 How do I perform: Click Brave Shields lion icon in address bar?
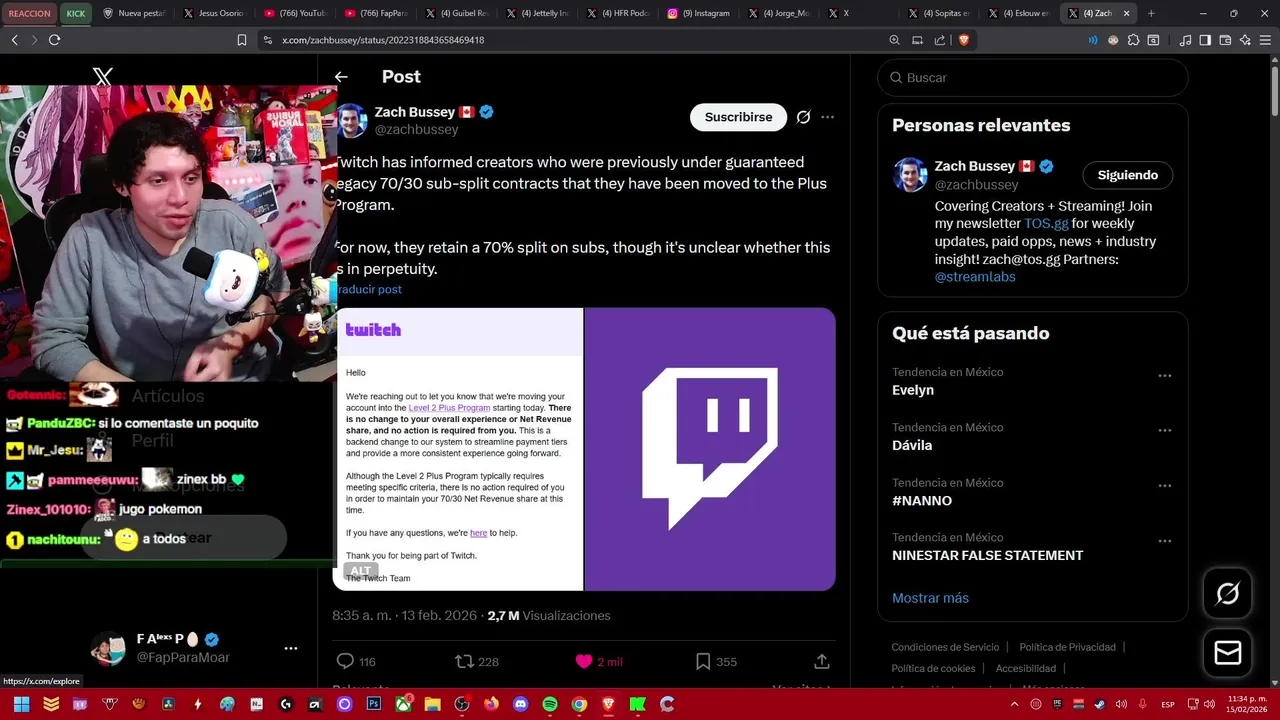(x=964, y=40)
